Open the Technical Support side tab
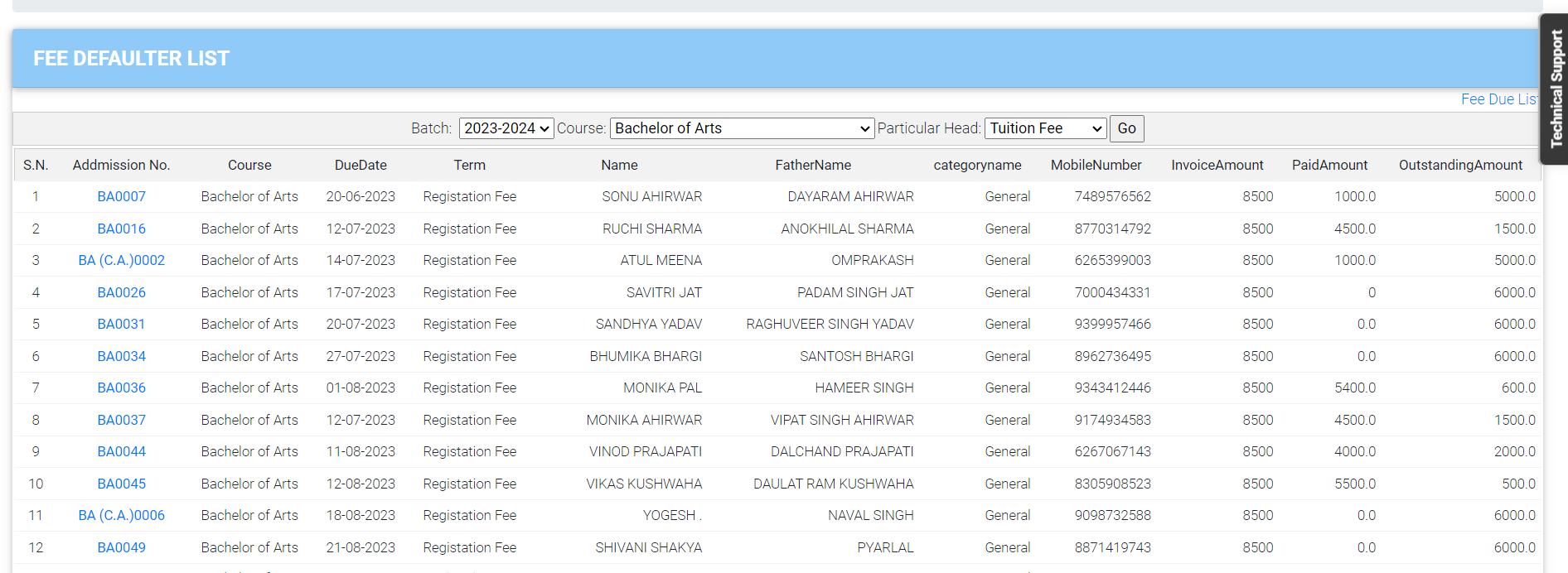This screenshot has height=573, width=1568. tap(1556, 89)
